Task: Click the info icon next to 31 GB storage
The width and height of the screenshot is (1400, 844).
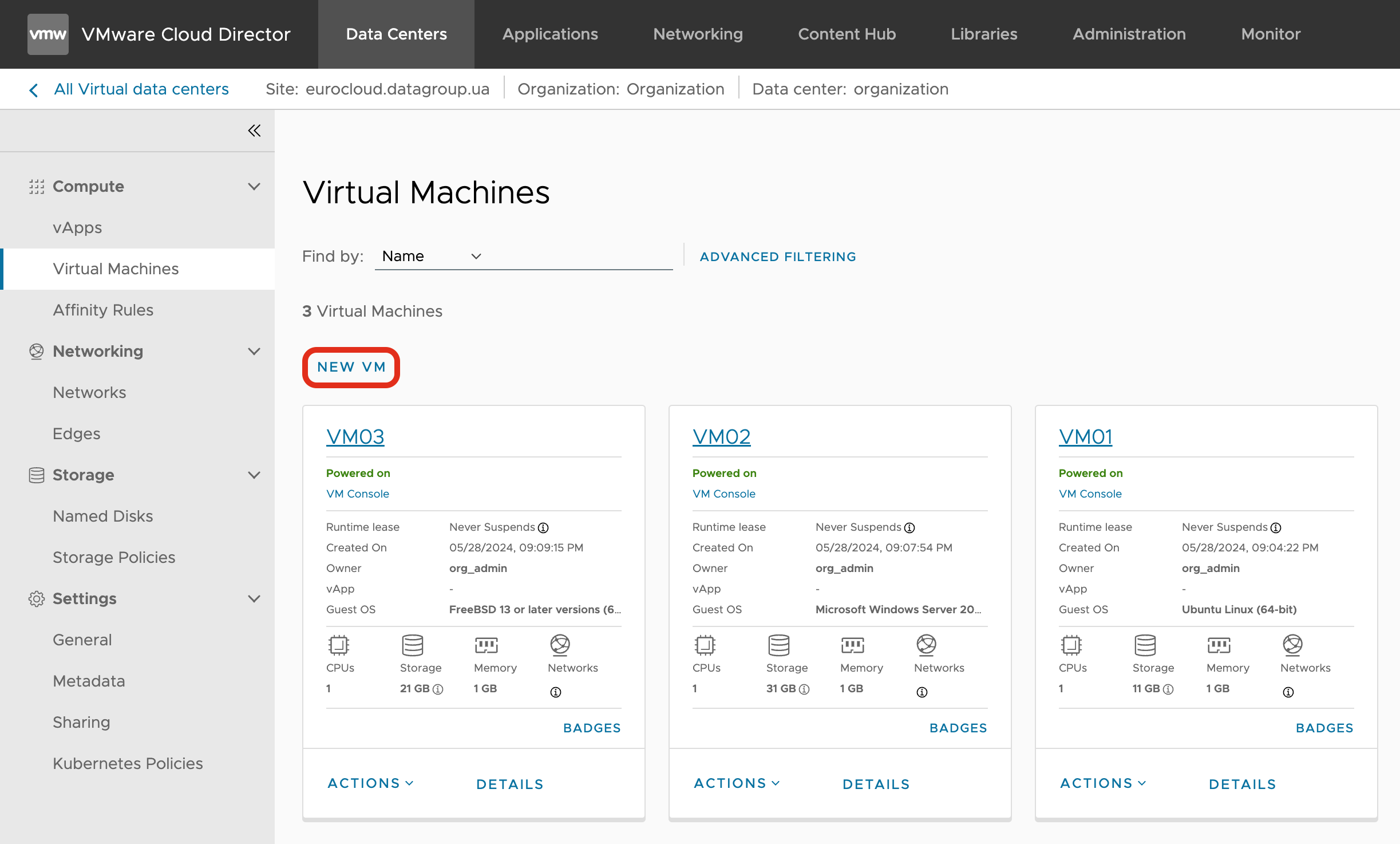Action: click(x=804, y=689)
